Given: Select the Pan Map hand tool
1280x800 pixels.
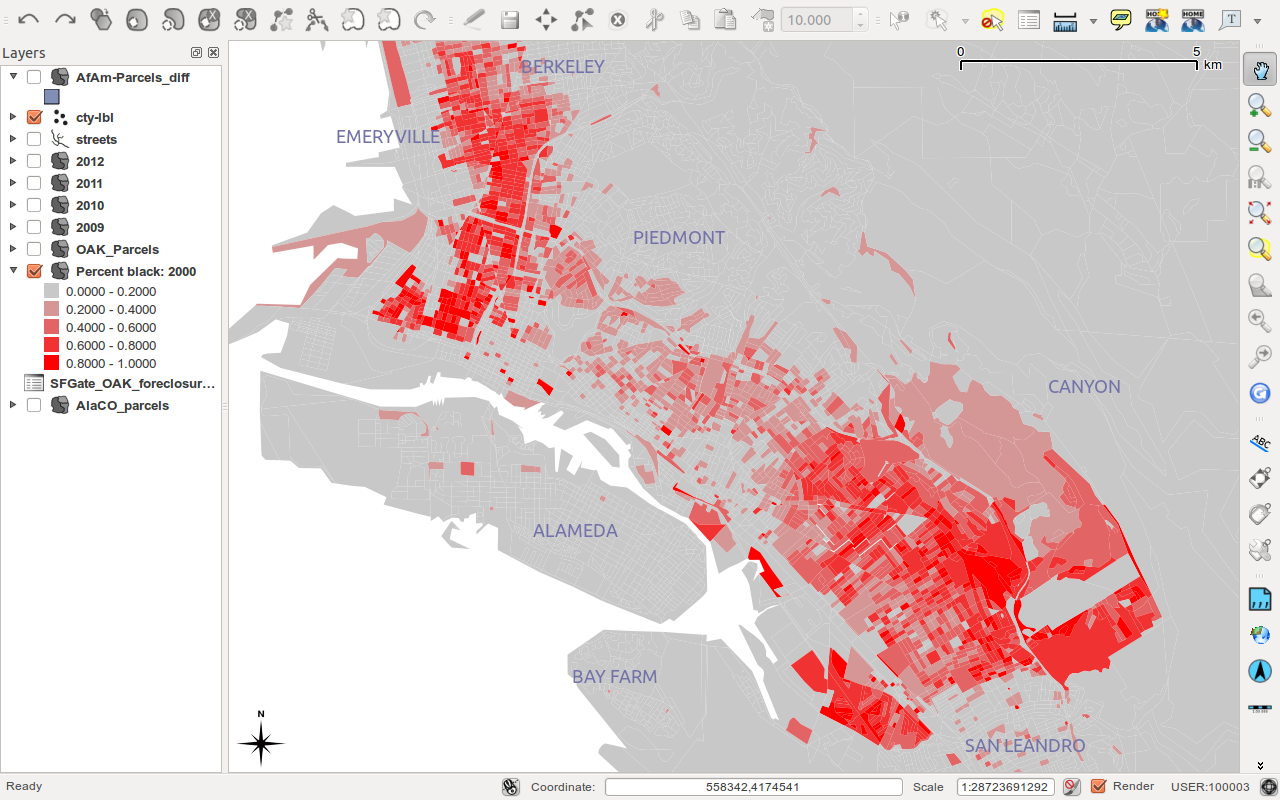Looking at the screenshot, I should coord(1260,69).
